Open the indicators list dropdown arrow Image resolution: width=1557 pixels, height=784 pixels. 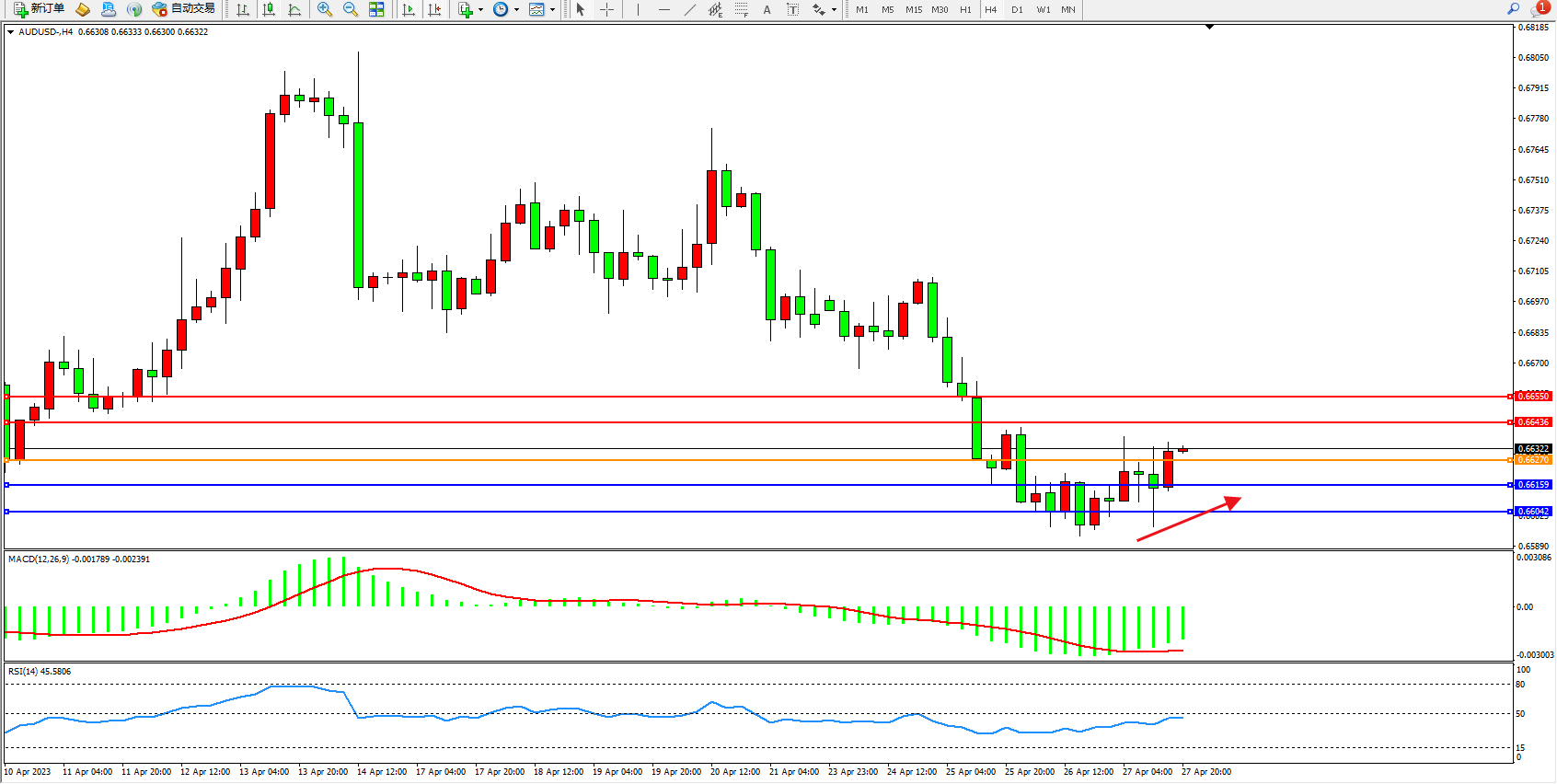coord(480,10)
